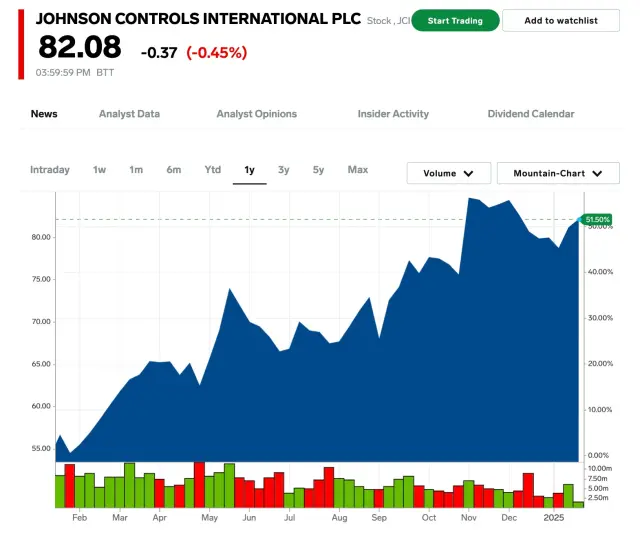Open the Analyst Opinions tab
Viewport: 640px width, 545px height.
(257, 114)
